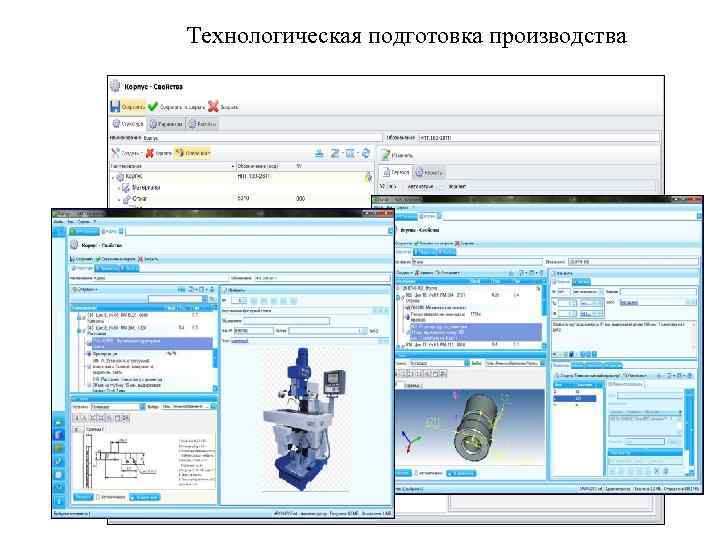
Task: Click the refresh arrows icon in back window toolbar
Action: click(366, 153)
